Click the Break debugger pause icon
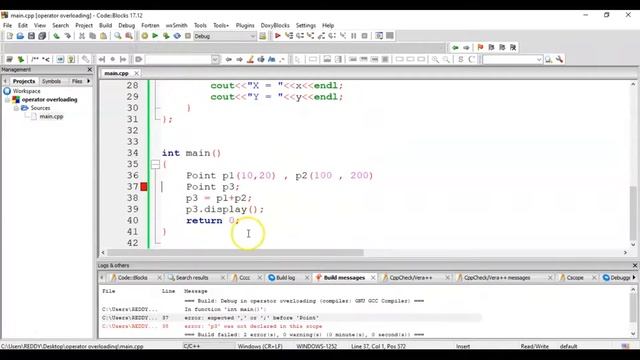This screenshot has width=640, height=360. coord(354,36)
